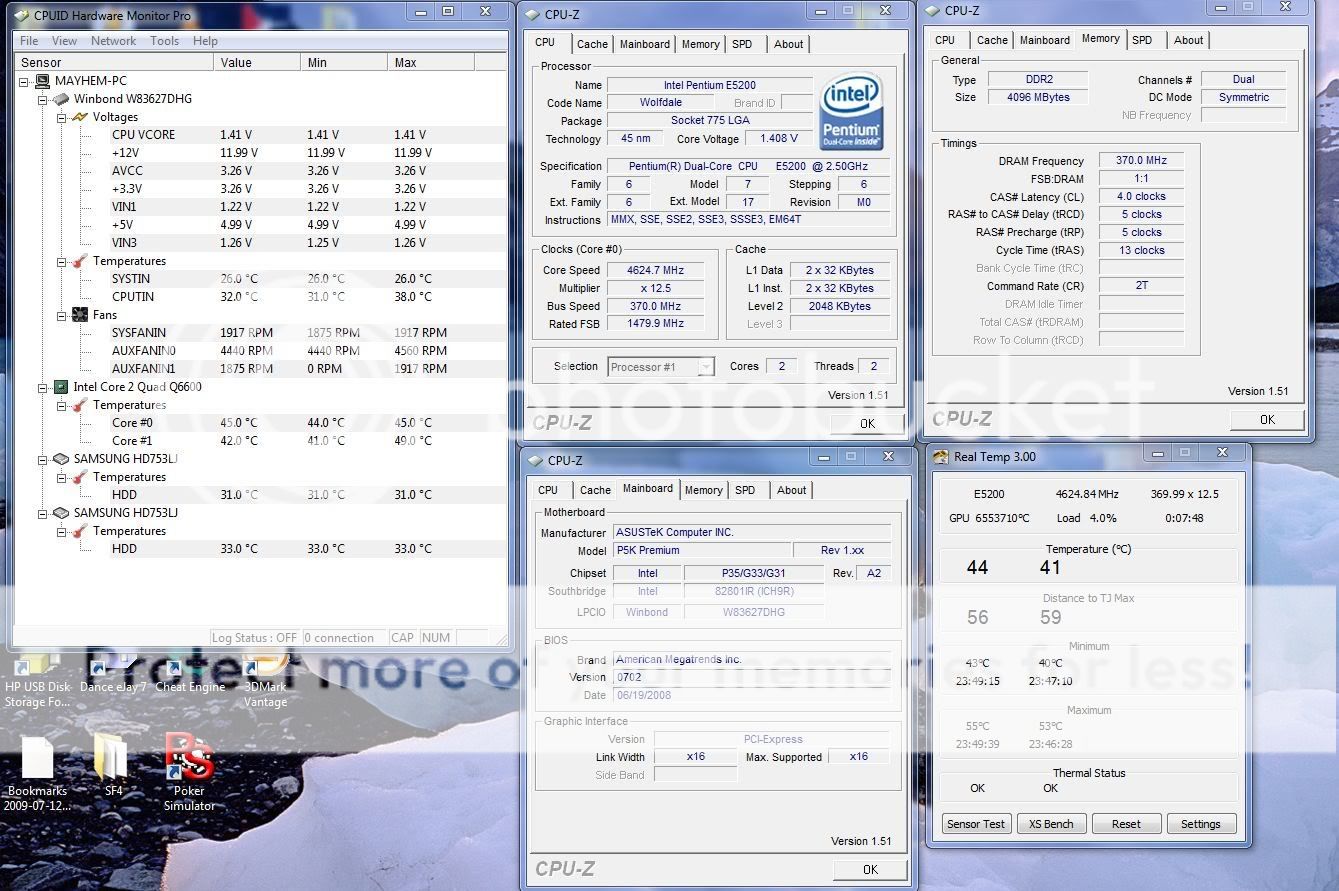The image size is (1339, 891).
Task: Click the MAYHEM-PC computer icon
Action: click(x=43, y=81)
